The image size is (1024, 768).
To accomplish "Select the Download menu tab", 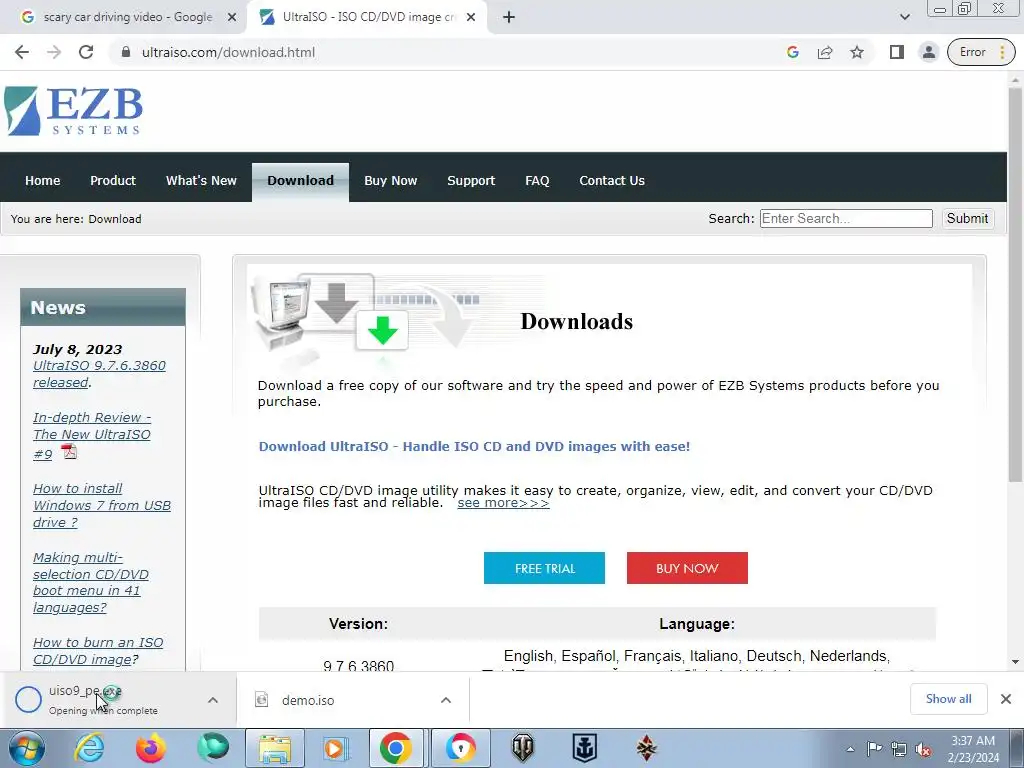I will tap(300, 182).
